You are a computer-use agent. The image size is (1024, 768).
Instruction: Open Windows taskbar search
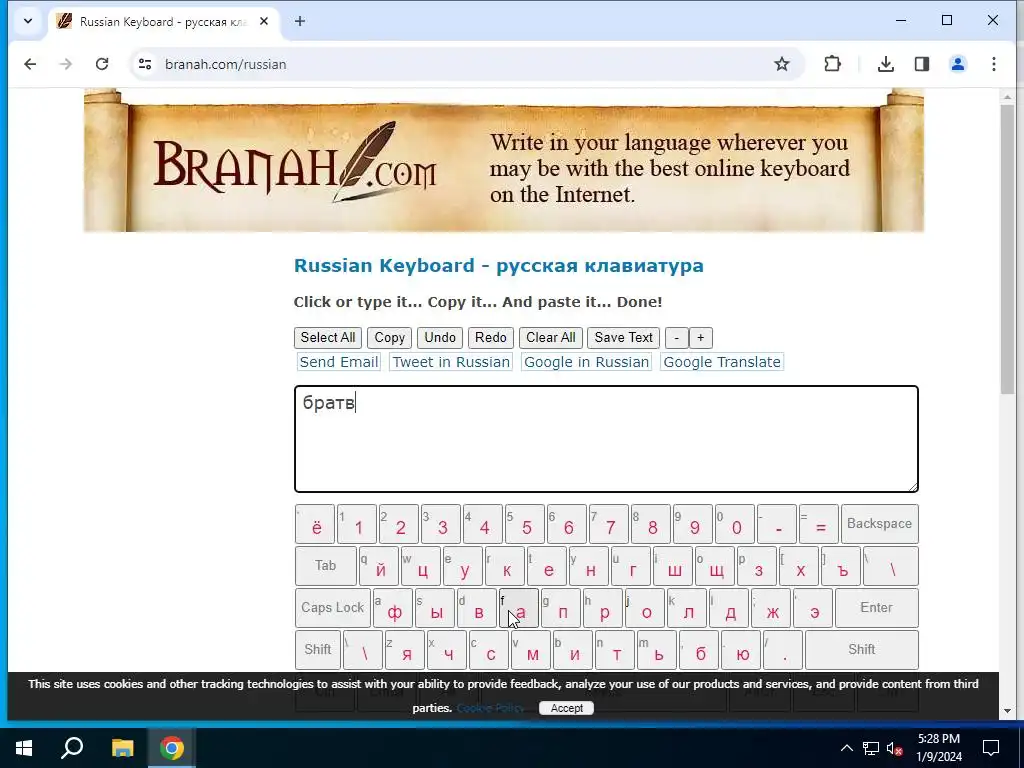click(x=72, y=748)
